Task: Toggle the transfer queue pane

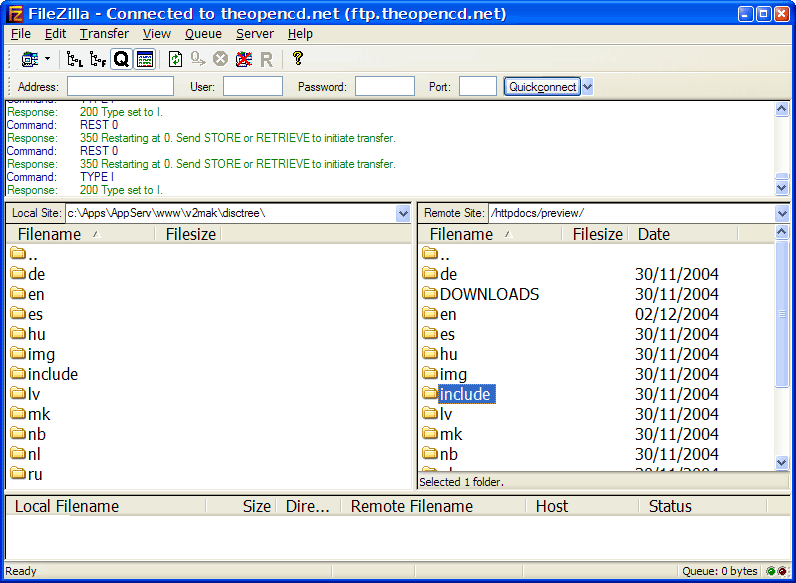Action: coord(121,59)
